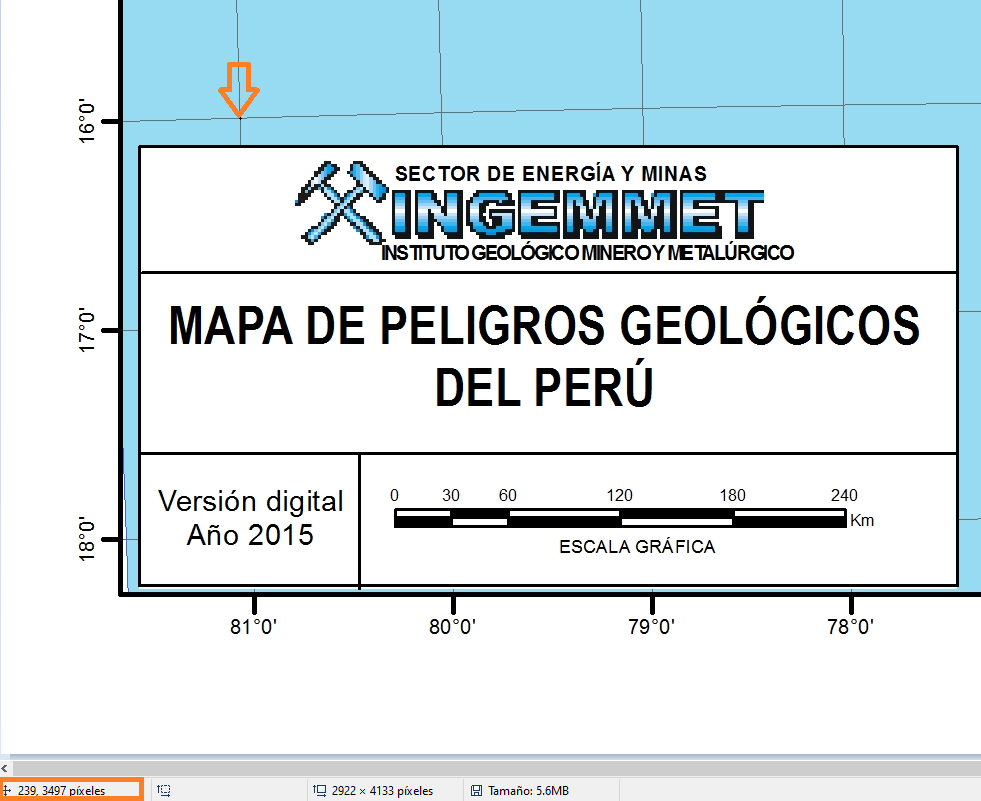Click the '2922 × 4133 píxeles' image size text
The width and height of the screenshot is (981, 801).
[382, 790]
